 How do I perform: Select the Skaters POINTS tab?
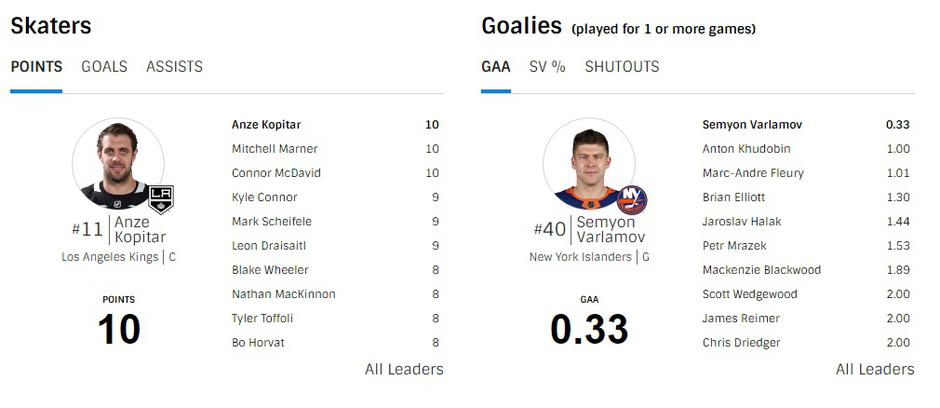tap(36, 67)
